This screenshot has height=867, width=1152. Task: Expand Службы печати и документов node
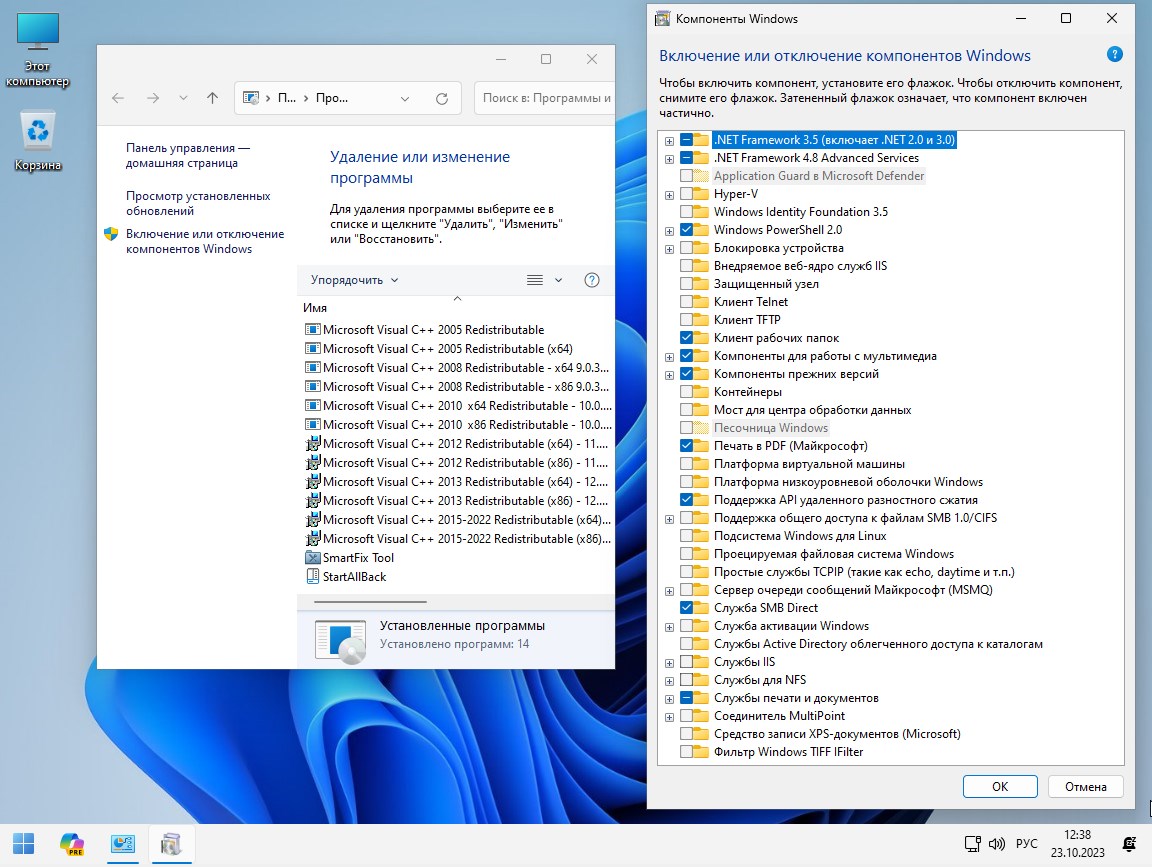click(669, 699)
